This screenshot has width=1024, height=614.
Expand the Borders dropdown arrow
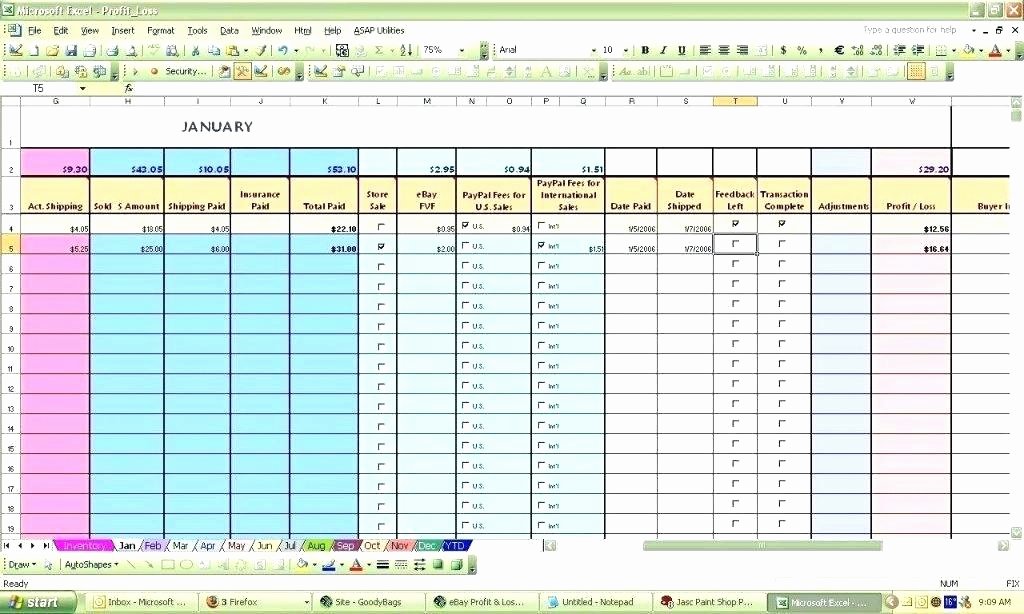[x=953, y=50]
